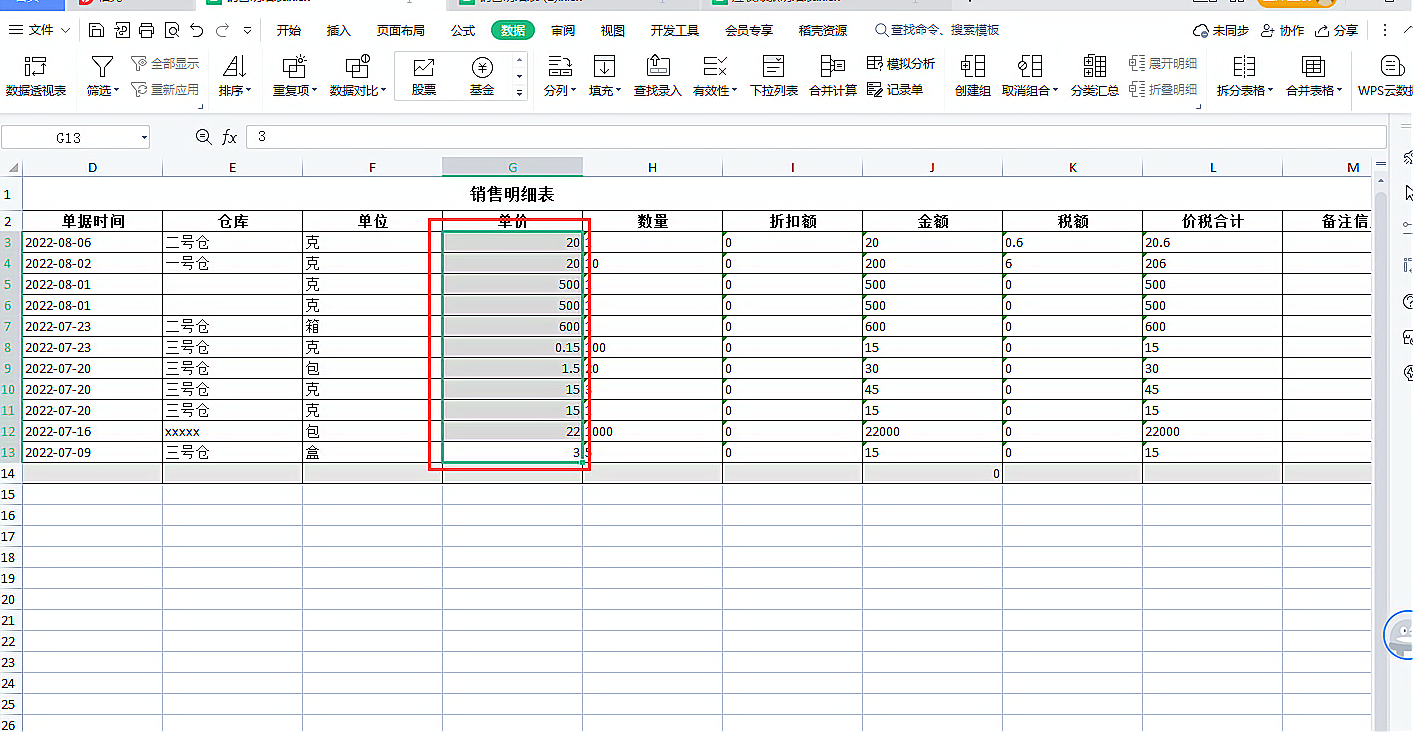
Task: Open the 分类汇总 subtotal tool
Action: (1095, 77)
